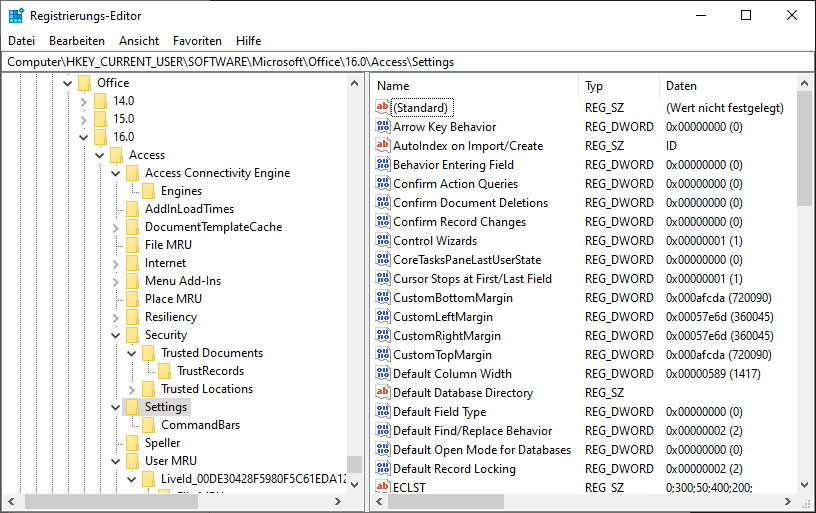
Task: Click the DWORD icon beside Arrow Key Behavior
Action: tap(382, 127)
